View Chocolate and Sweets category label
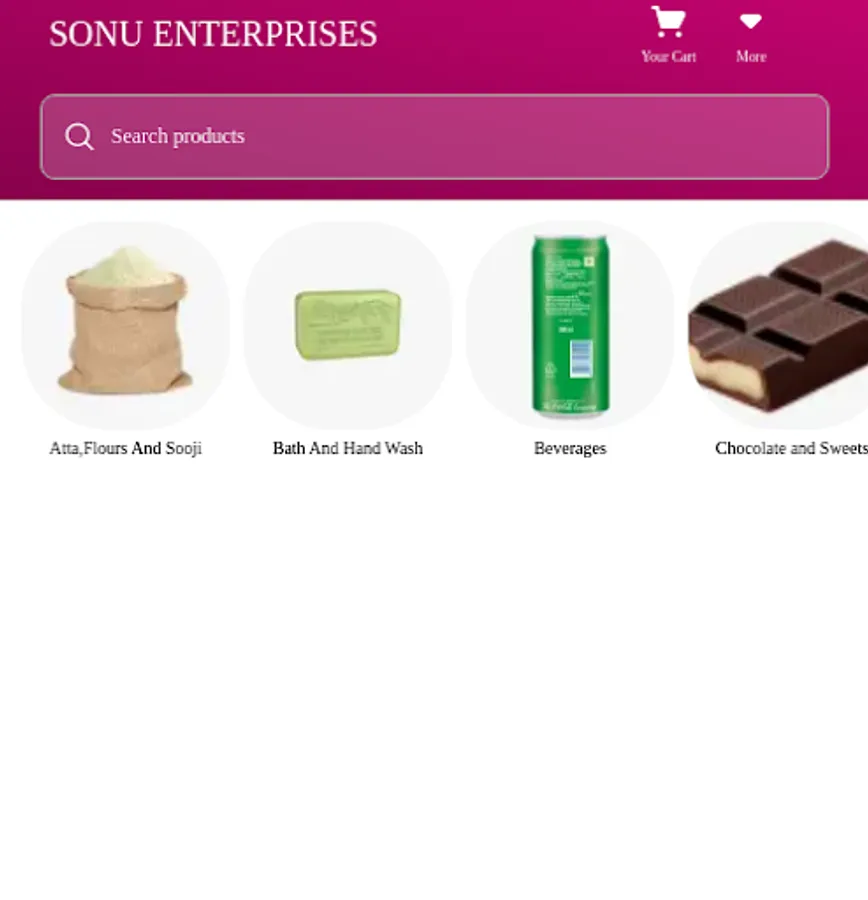 [791, 448]
